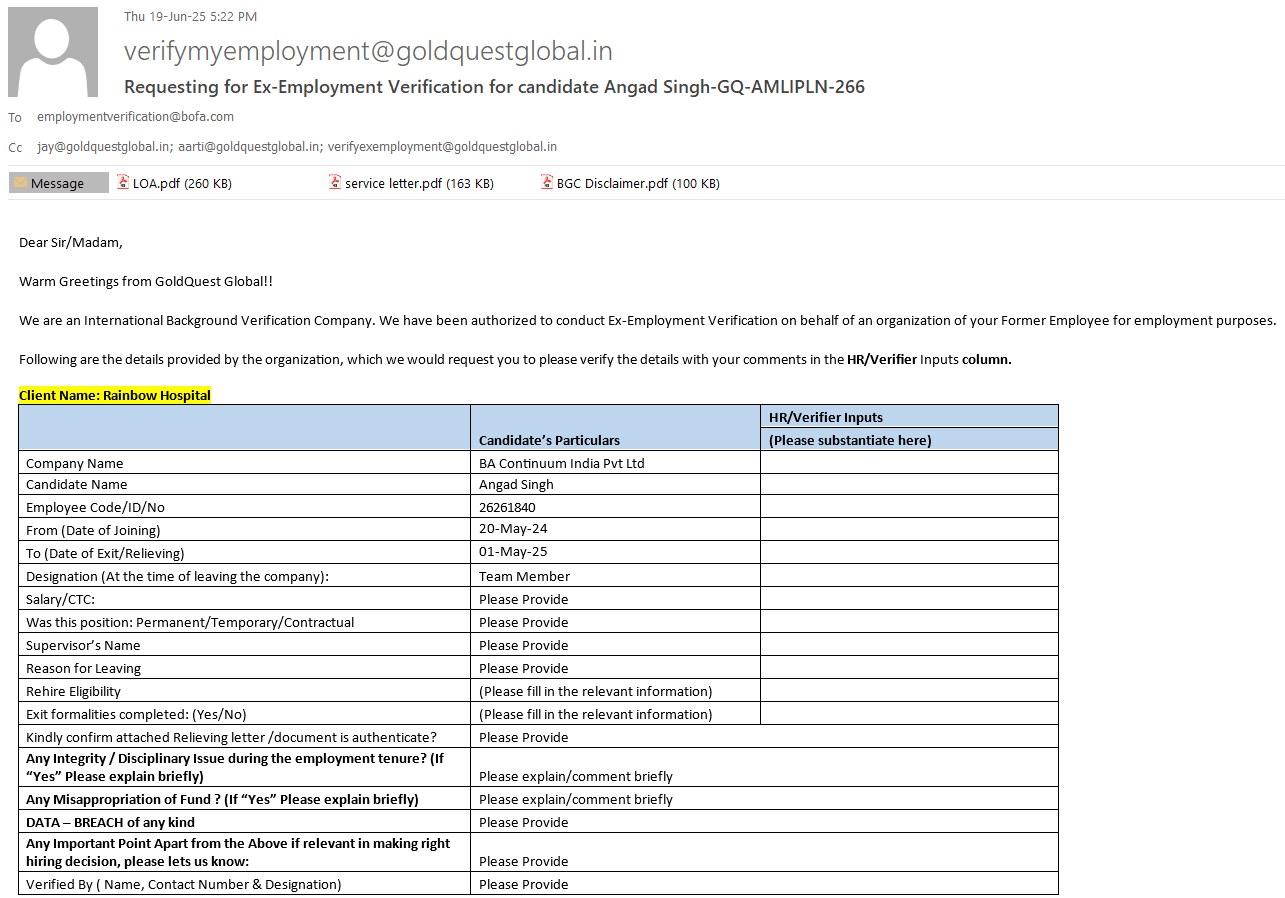Click the employee code value 26261840
The height and width of the screenshot is (898, 1285).
[x=507, y=507]
